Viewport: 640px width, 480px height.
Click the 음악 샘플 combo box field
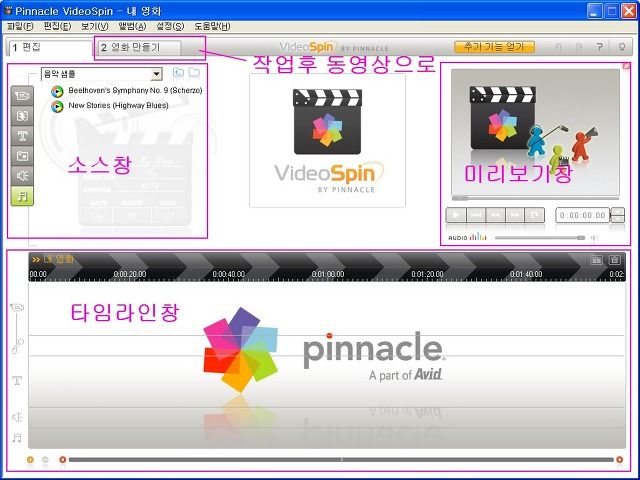pos(102,74)
